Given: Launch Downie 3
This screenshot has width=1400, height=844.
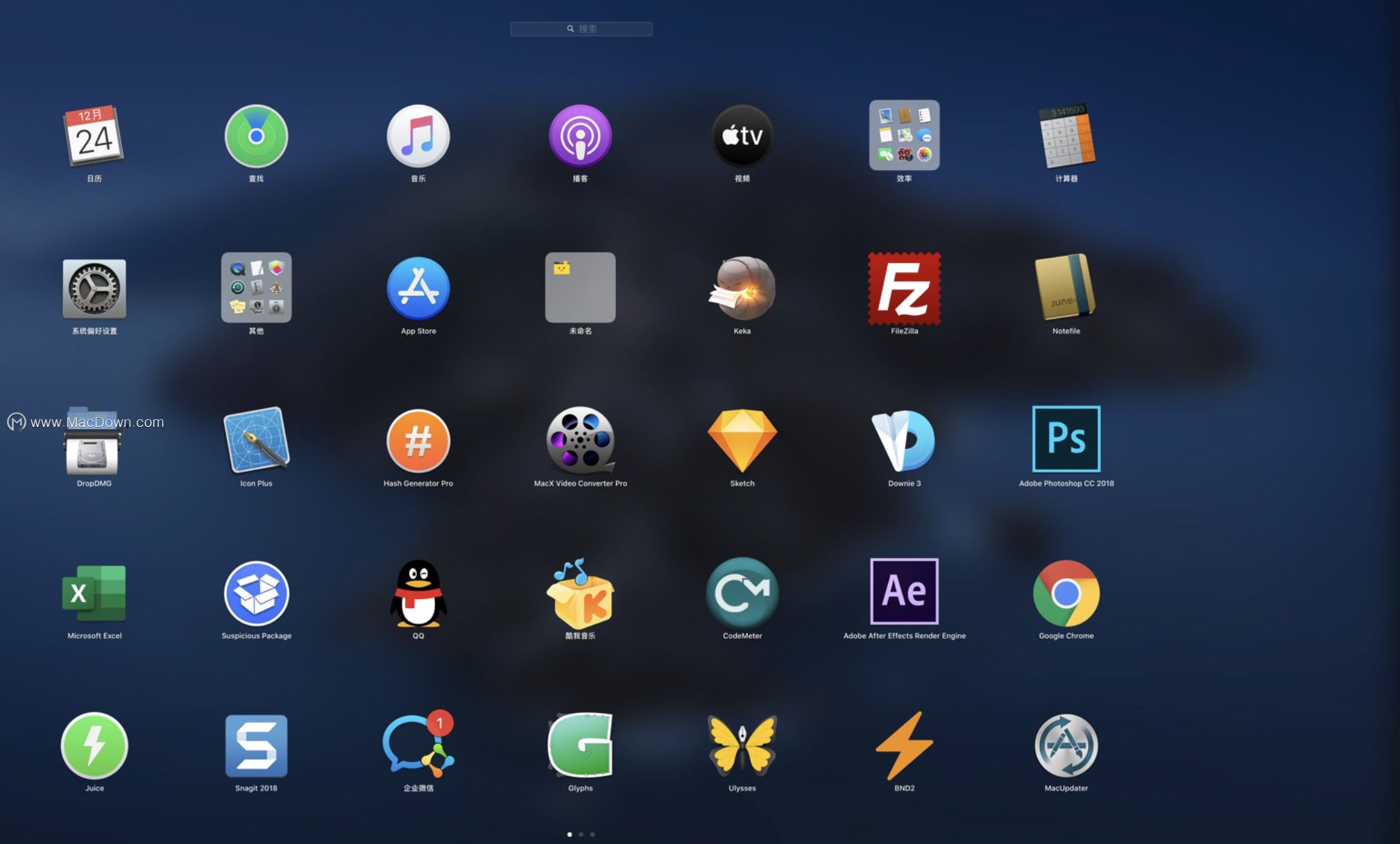Looking at the screenshot, I should [x=904, y=441].
